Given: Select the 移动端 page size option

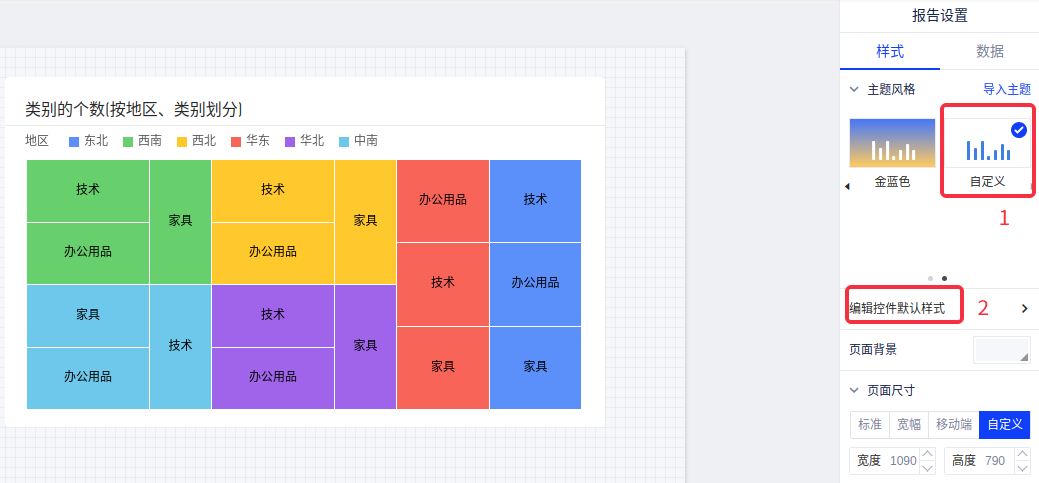Looking at the screenshot, I should (953, 424).
